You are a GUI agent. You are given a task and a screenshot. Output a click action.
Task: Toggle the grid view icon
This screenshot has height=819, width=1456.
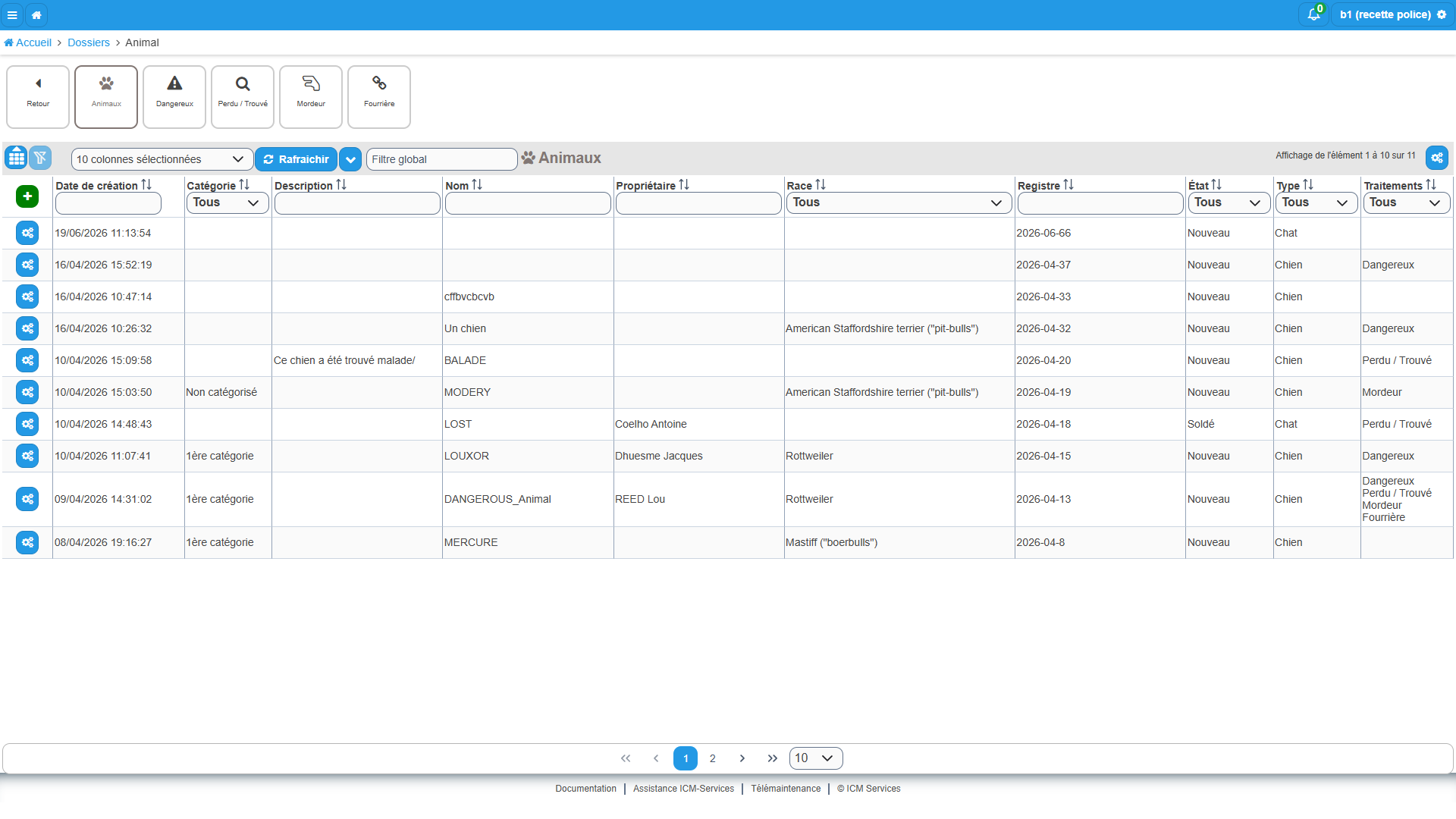[16, 158]
